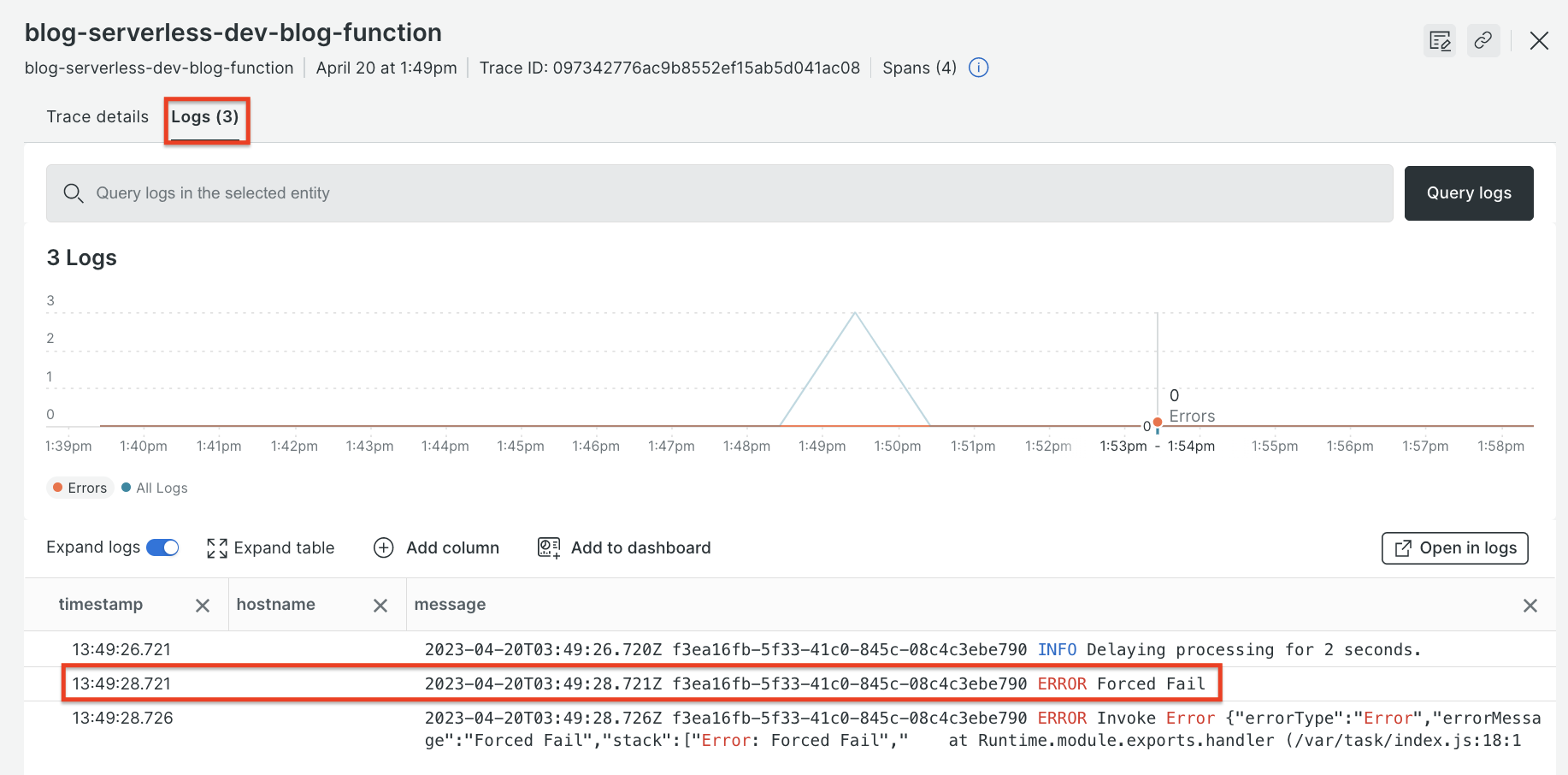Select the Expand table icon
Image resolution: width=1568 pixels, height=775 pixels.
coord(216,547)
